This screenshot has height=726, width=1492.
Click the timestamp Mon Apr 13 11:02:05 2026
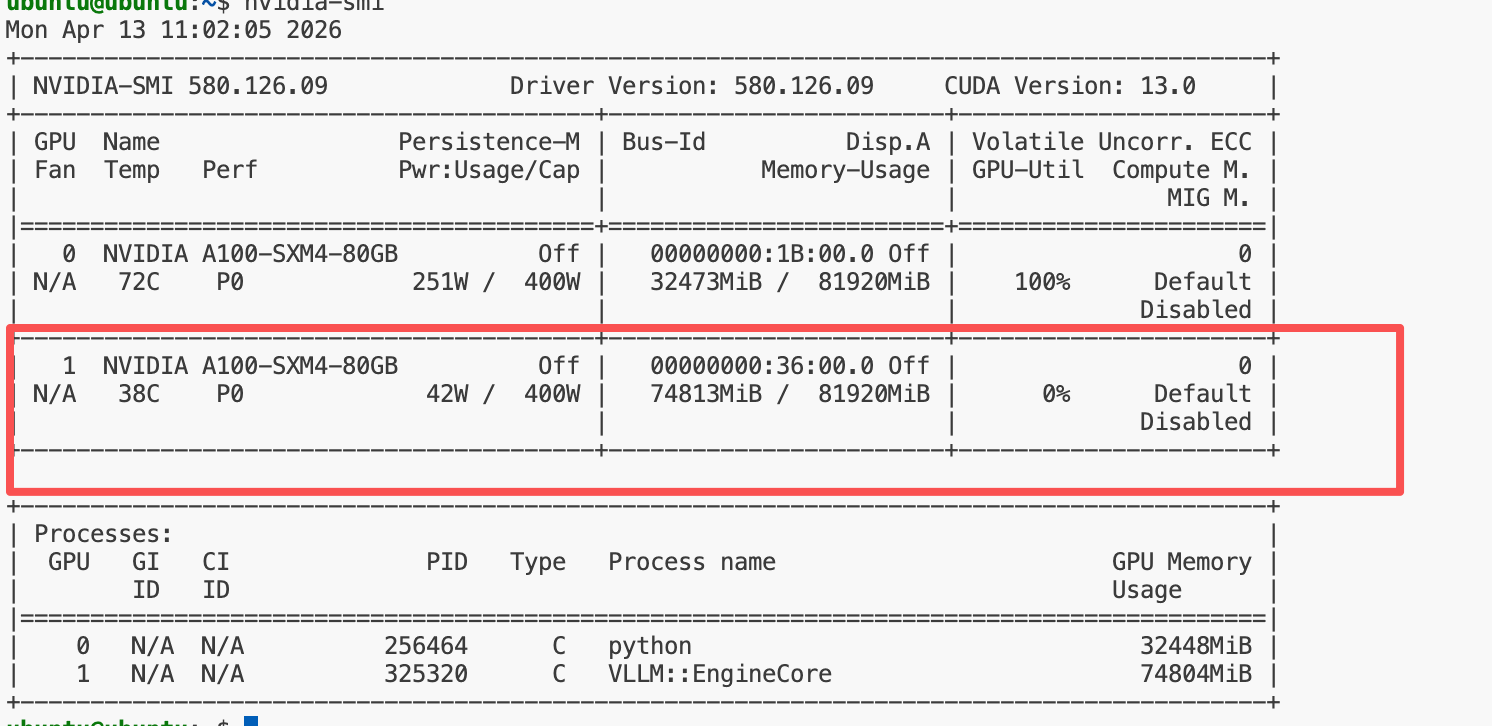point(174,30)
